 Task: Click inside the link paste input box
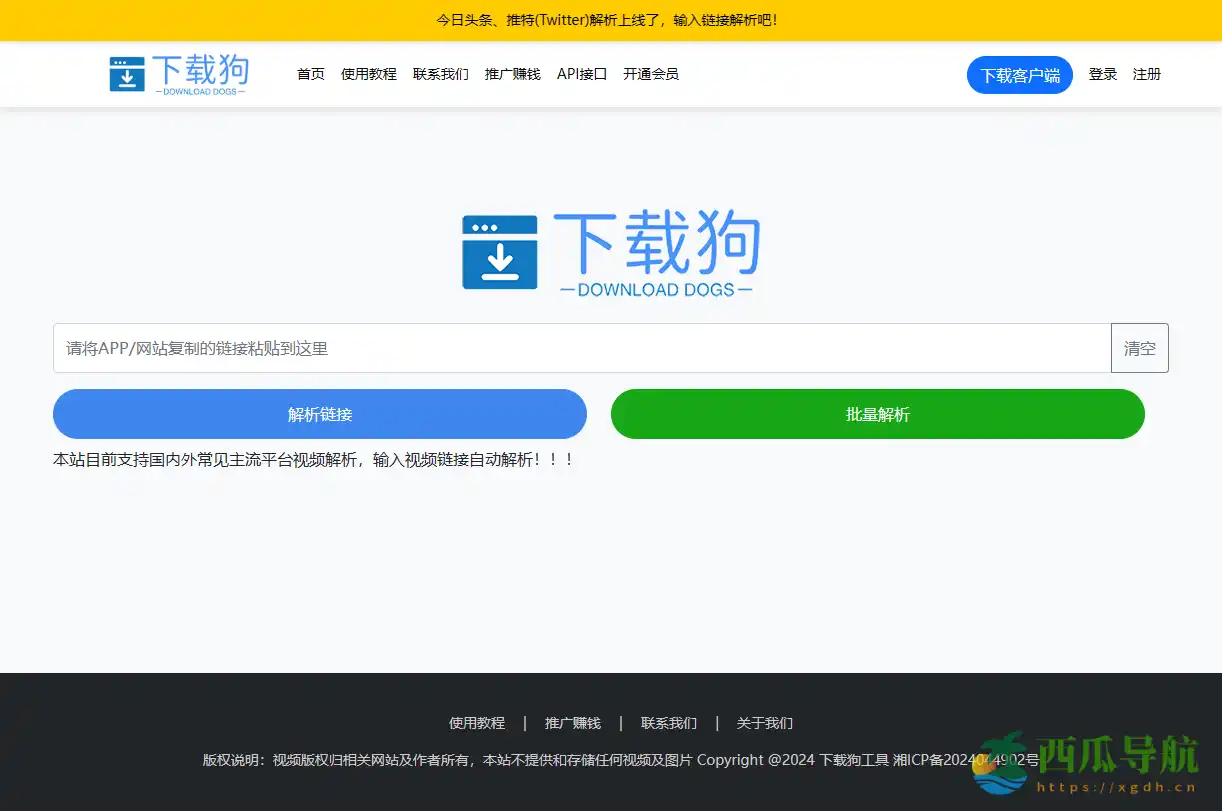[x=580, y=348]
